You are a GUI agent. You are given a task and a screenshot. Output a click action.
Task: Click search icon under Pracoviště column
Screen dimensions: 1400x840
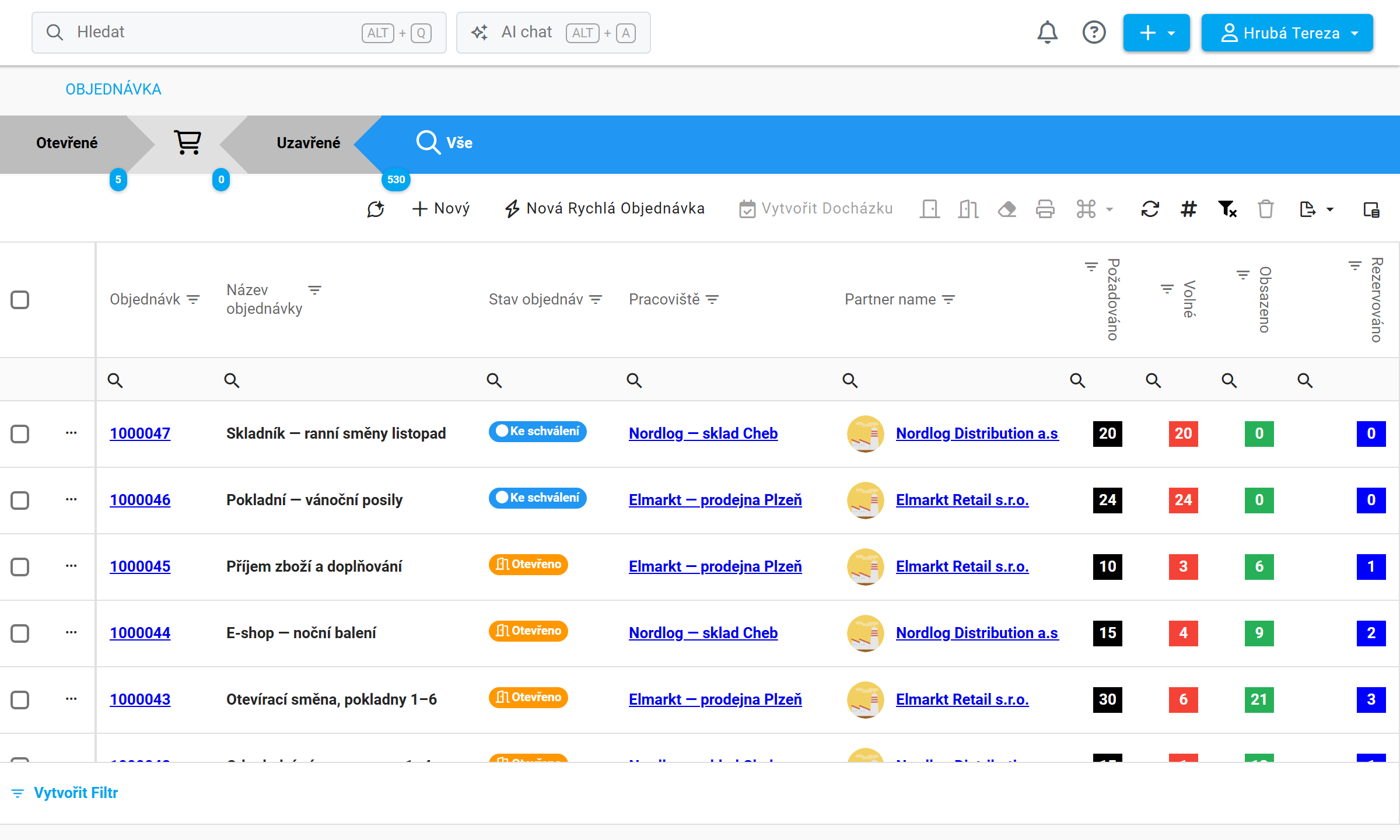[x=634, y=380]
